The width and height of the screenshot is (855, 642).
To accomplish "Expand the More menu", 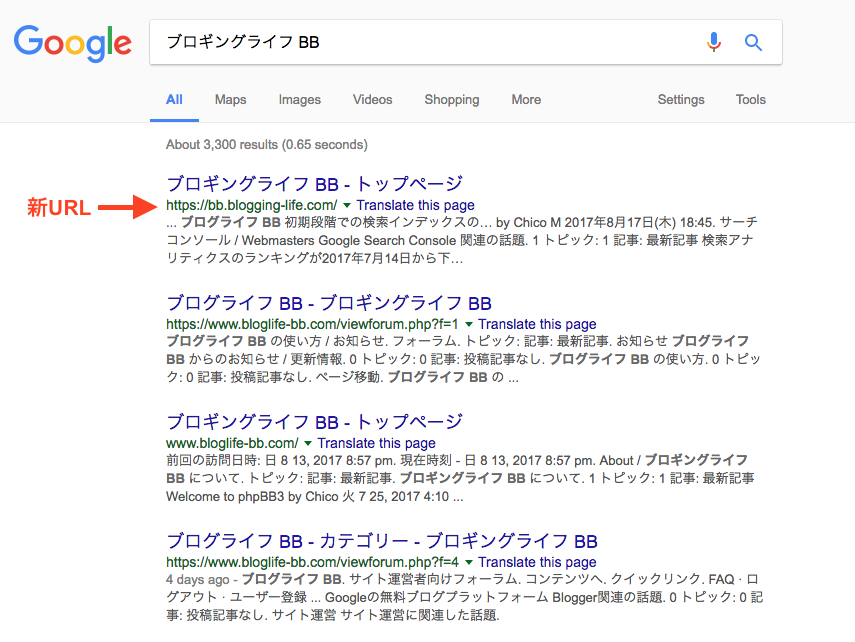I will [x=526, y=100].
